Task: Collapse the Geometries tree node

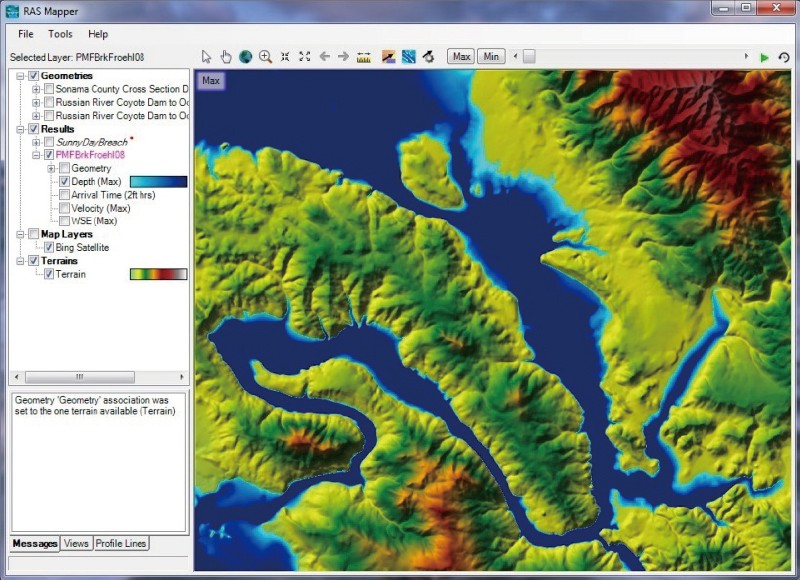Action: (x=20, y=76)
